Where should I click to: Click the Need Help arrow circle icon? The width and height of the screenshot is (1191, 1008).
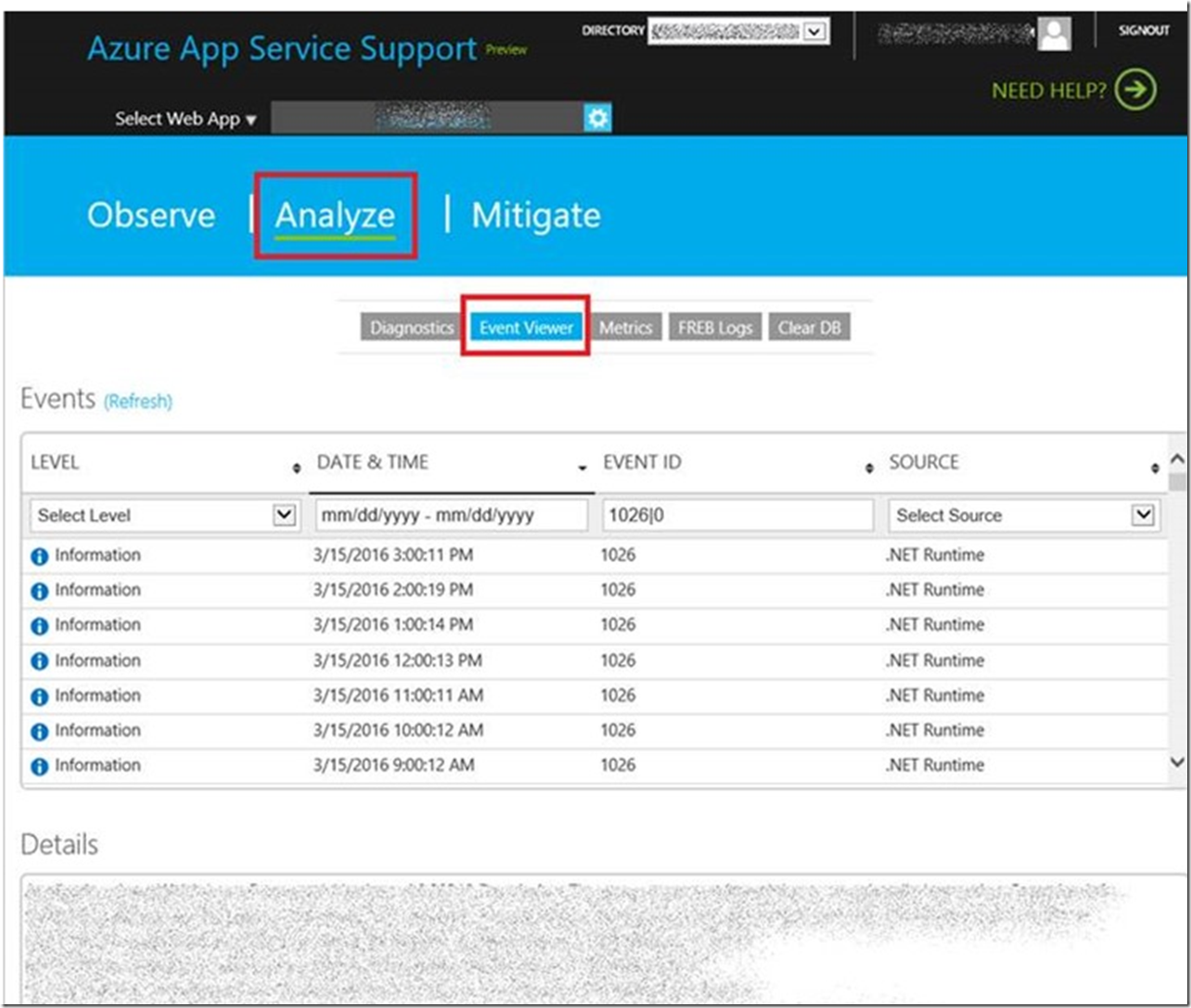click(x=1135, y=90)
